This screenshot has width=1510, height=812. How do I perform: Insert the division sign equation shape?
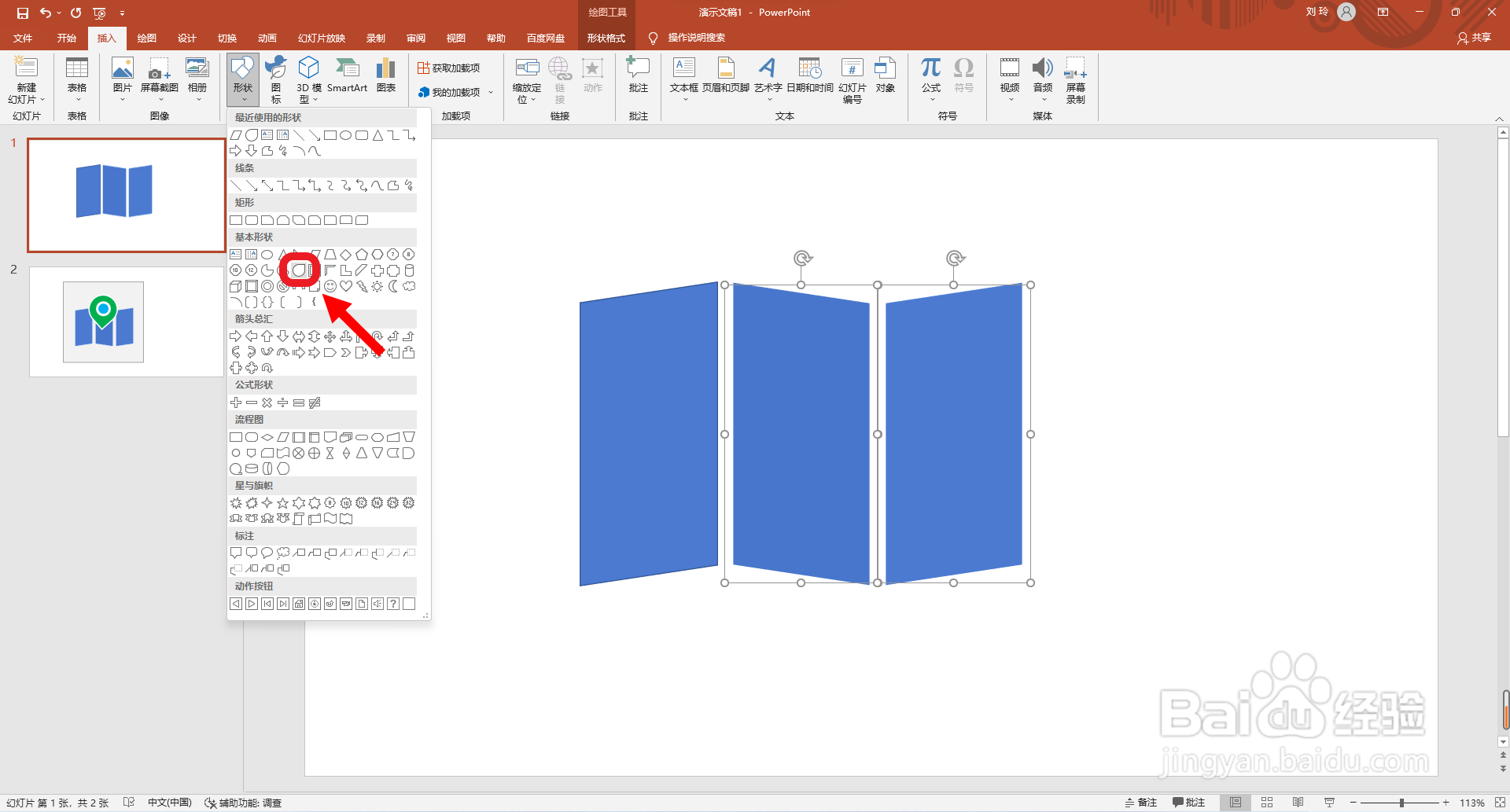283,402
